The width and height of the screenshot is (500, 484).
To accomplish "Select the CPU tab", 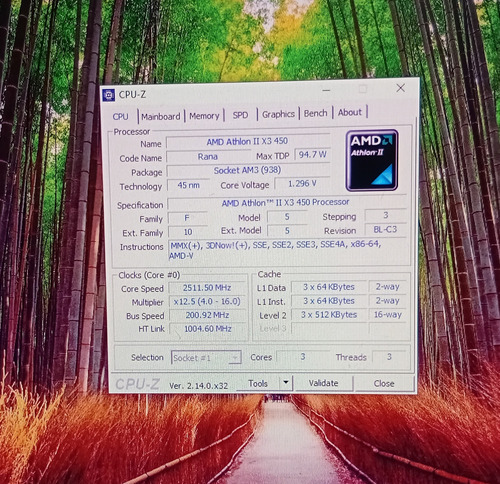I will pyautogui.click(x=120, y=117).
